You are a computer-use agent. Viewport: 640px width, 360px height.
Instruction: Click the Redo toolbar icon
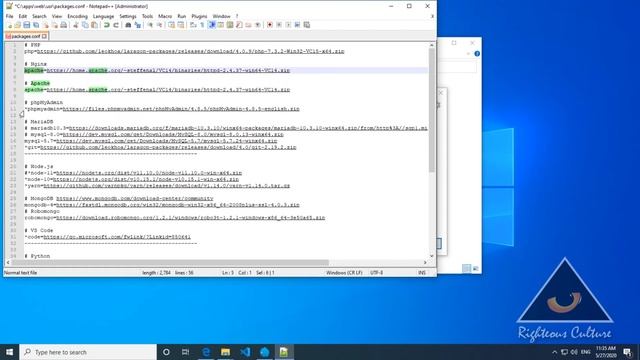click(x=116, y=25)
